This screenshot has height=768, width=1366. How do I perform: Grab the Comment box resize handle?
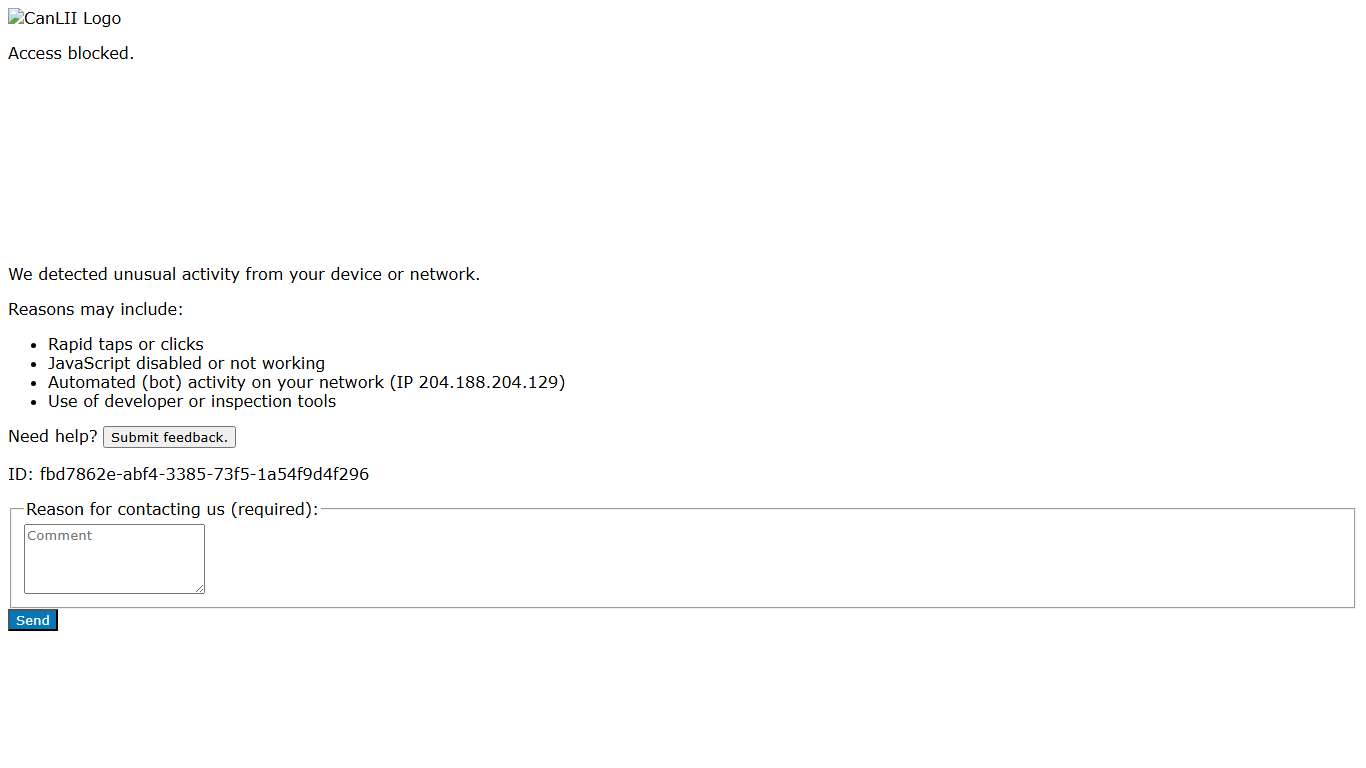(x=199, y=588)
